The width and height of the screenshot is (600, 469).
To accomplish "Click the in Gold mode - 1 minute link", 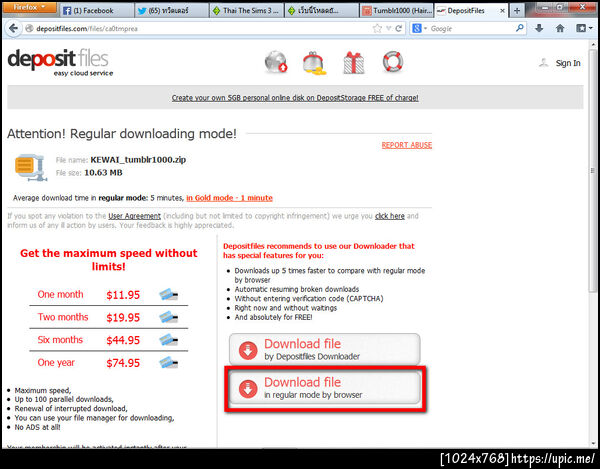I will (229, 198).
